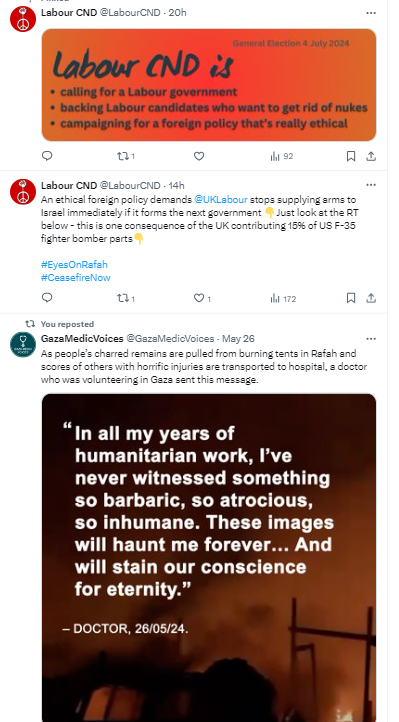Repost the ethical foreign policy tweet

pos(126,298)
